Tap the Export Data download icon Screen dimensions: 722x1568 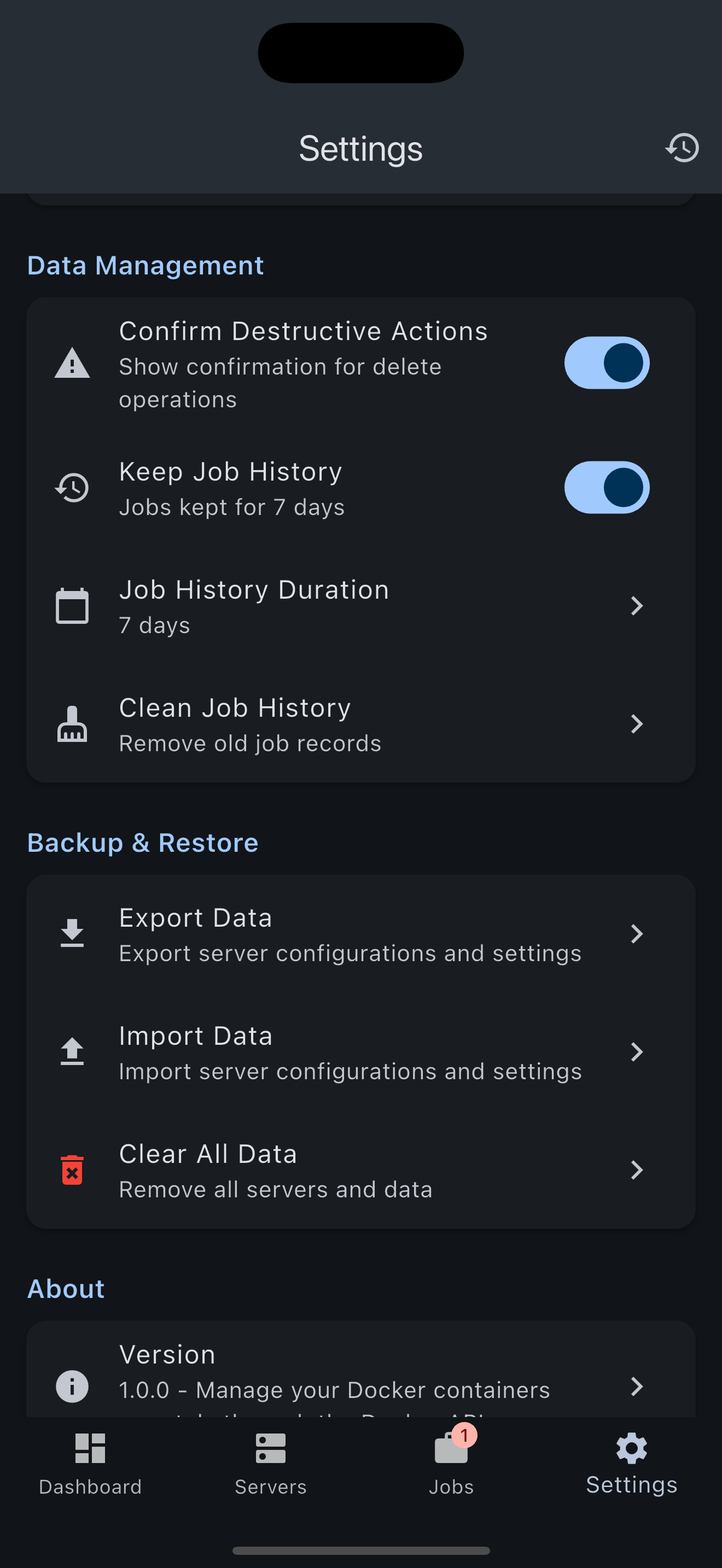(72, 933)
